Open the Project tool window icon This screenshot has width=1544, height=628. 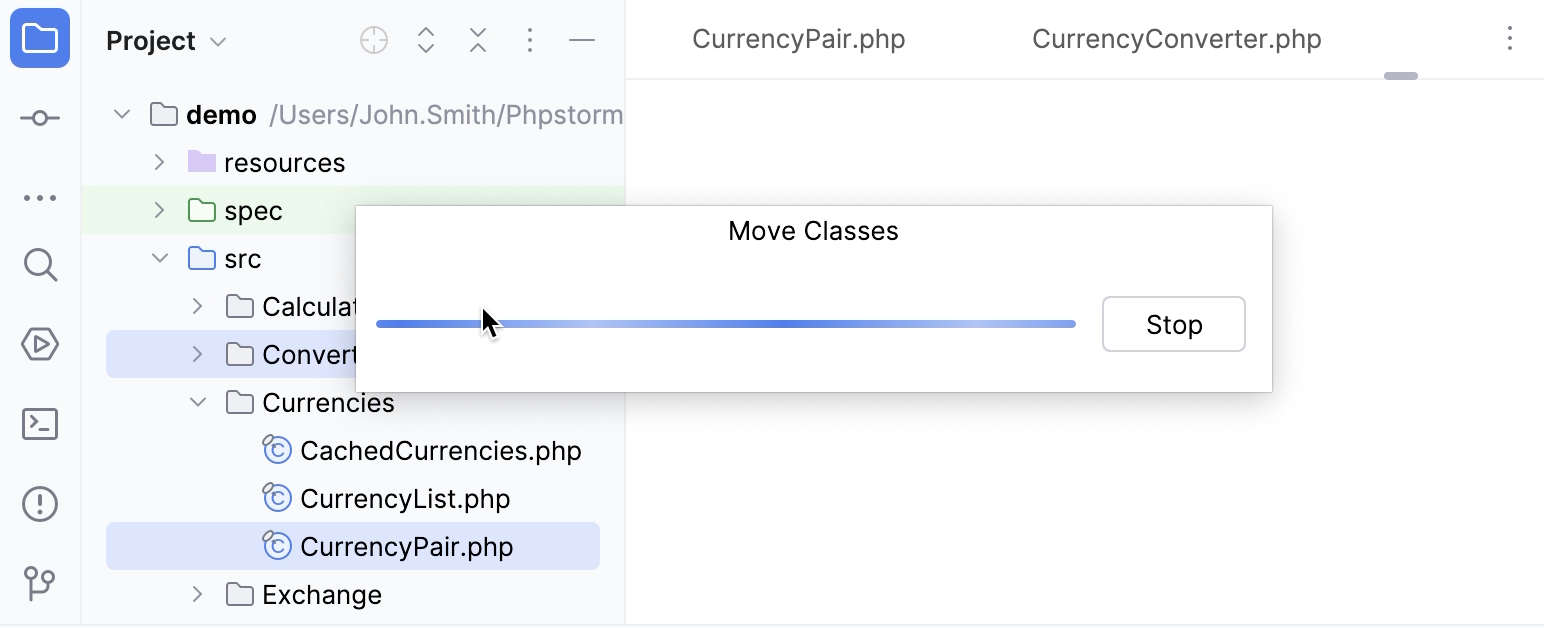coord(40,40)
